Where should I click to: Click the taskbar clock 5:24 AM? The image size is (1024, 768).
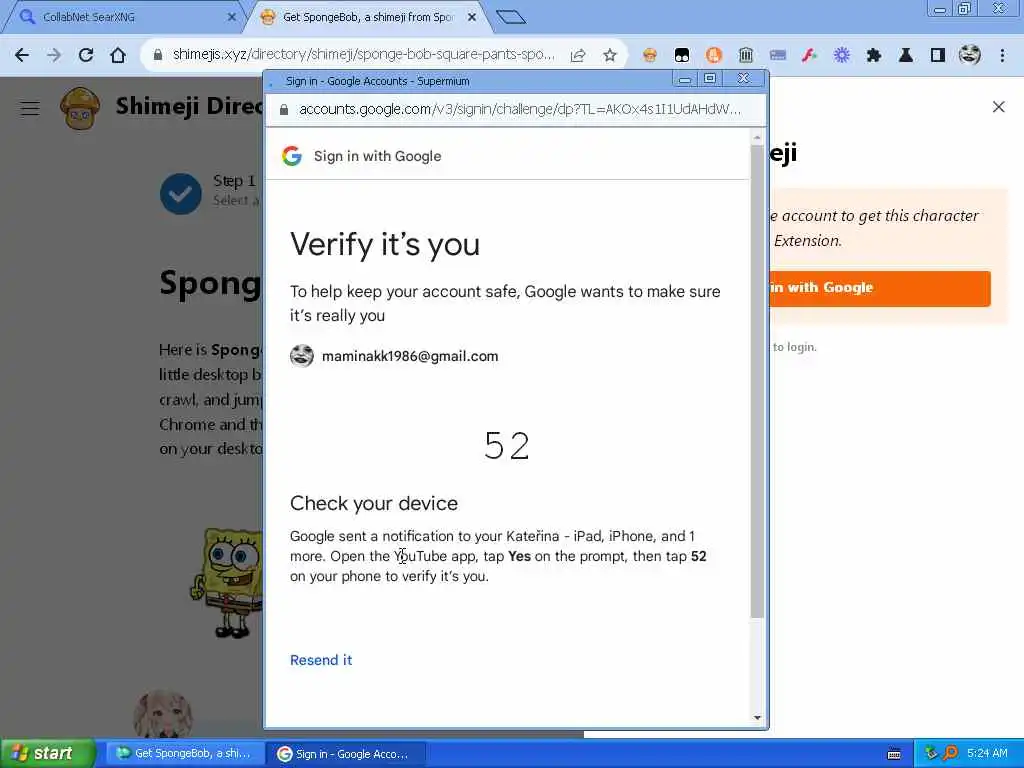point(987,753)
